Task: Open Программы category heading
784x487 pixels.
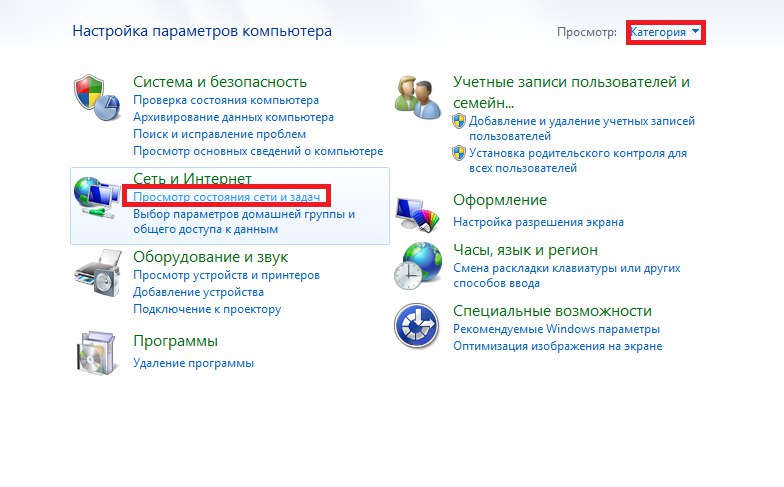Action: coord(175,340)
